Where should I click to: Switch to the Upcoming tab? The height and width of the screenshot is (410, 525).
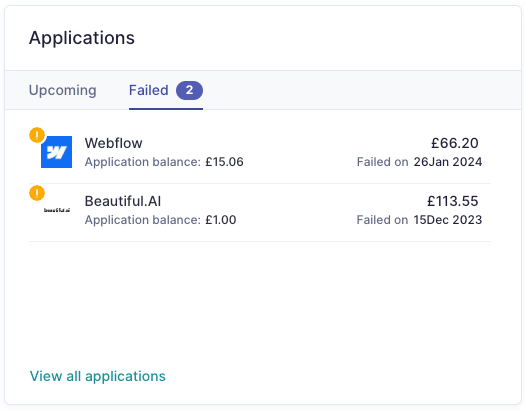[x=63, y=90]
